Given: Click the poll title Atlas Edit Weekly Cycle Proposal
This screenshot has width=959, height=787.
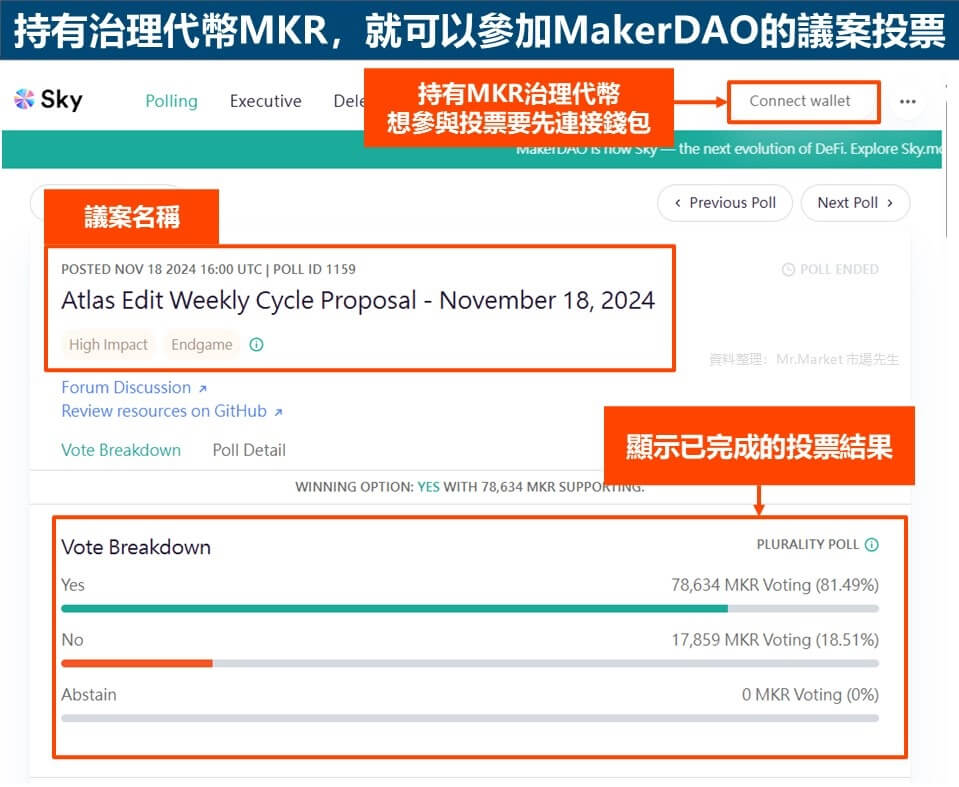Looking at the screenshot, I should [358, 301].
